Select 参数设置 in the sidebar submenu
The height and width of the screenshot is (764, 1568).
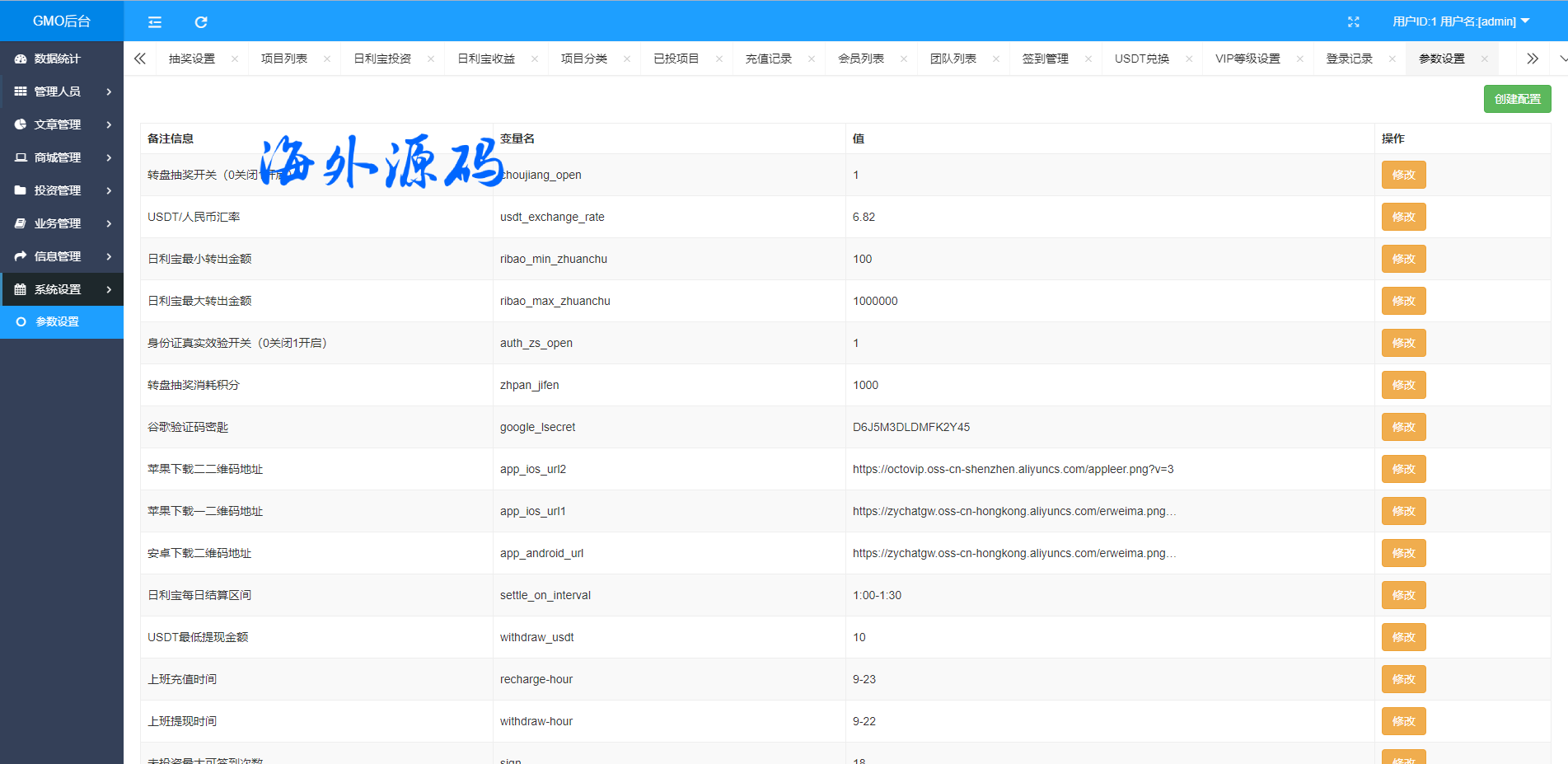[x=58, y=321]
